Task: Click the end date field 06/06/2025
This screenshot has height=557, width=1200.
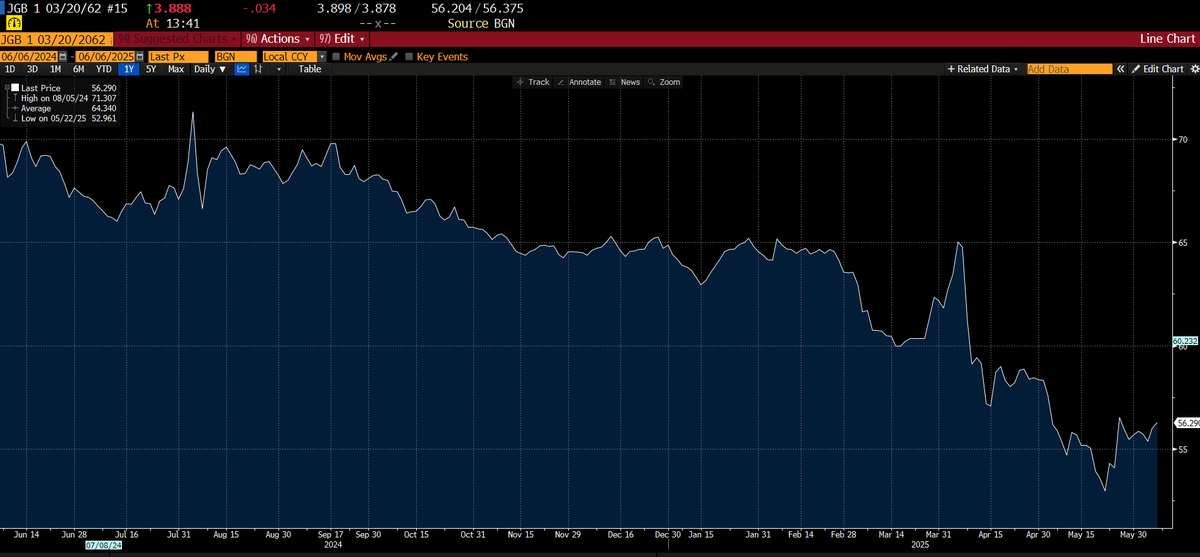Action: 105,57
